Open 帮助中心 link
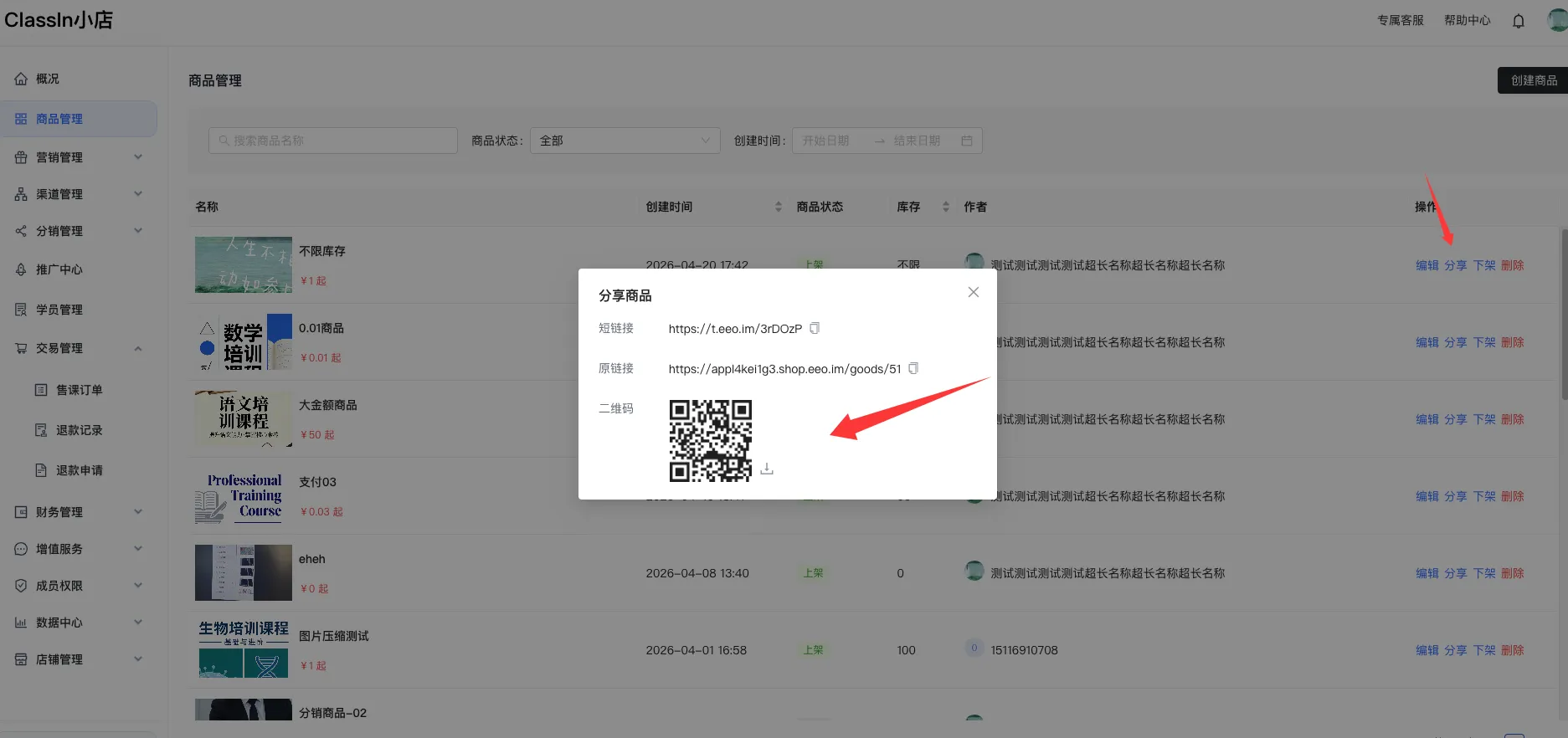This screenshot has width=1568, height=738. (1468, 20)
